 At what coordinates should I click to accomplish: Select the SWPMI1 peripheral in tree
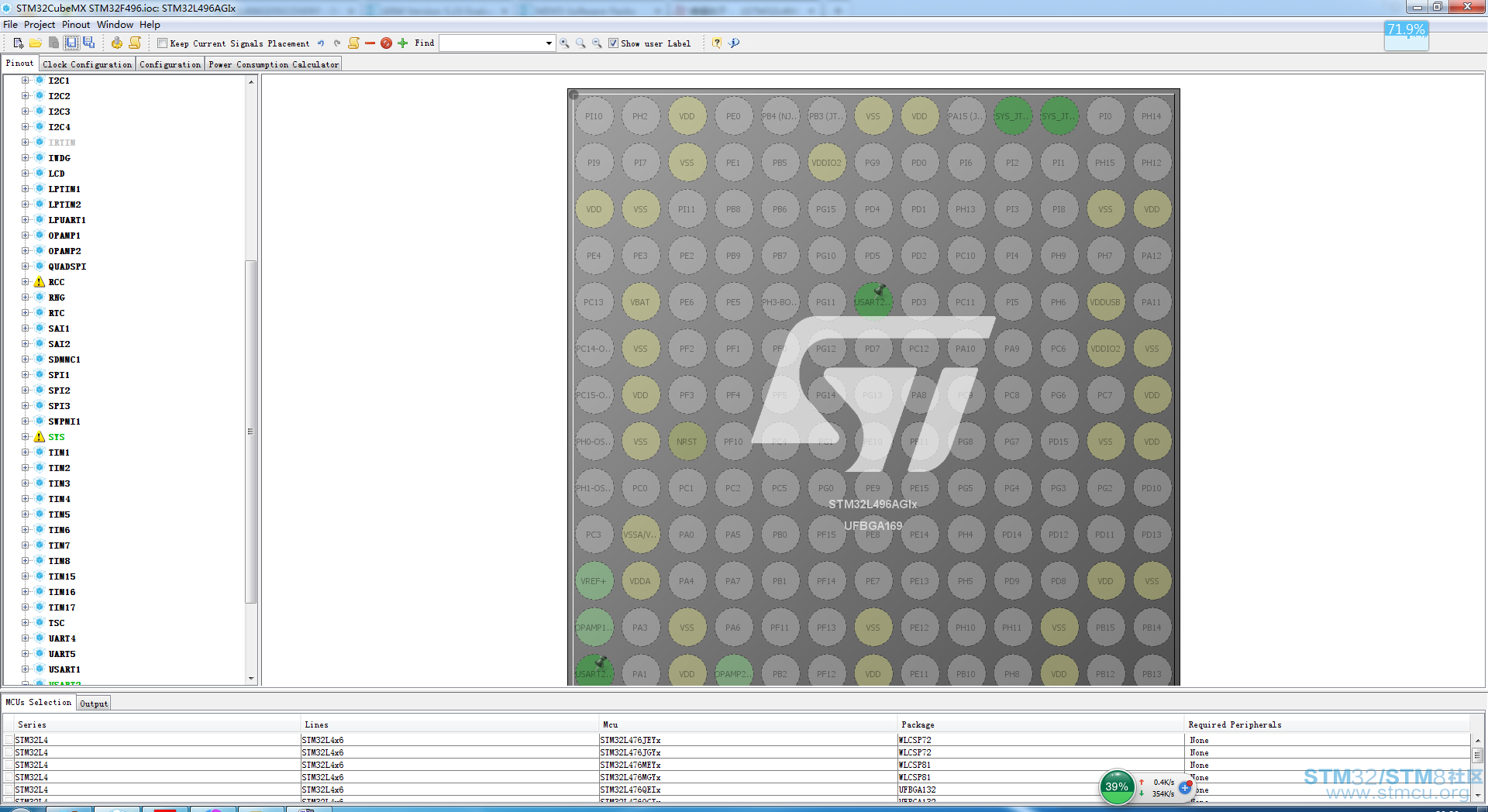pos(64,421)
